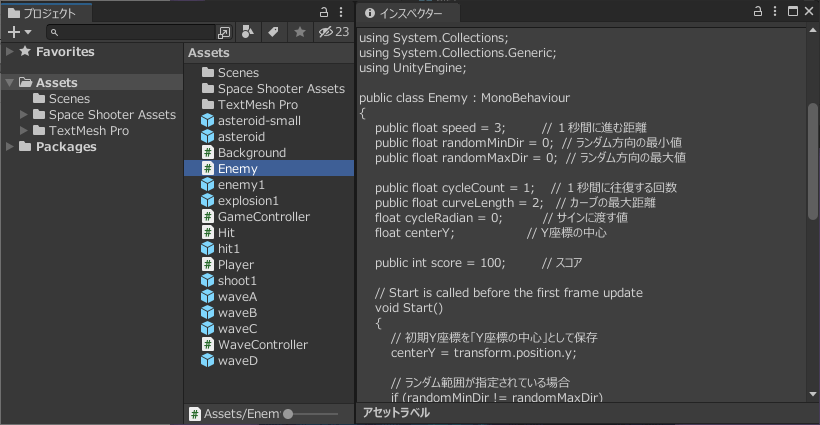Toggle hidden packages visibility showing 23
Screen dimensions: 820x425
tap(334, 32)
